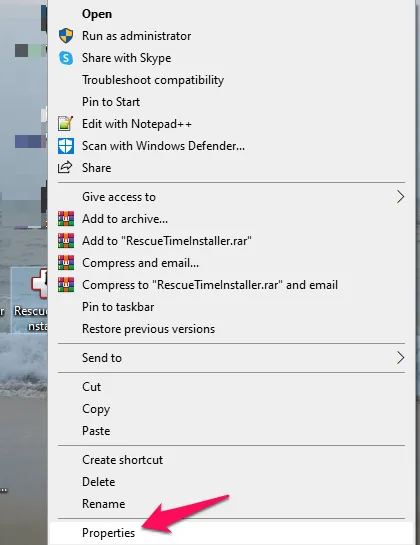Open the Send to entry
Viewport: 420px width, 545px height.
(x=231, y=358)
